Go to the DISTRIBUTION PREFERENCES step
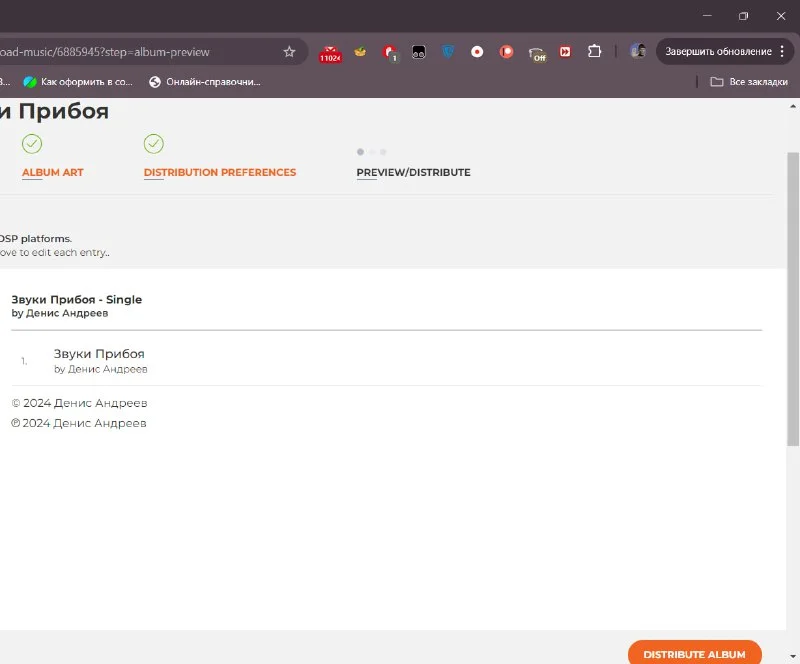Screen dimensions: 800x664 pos(220,172)
